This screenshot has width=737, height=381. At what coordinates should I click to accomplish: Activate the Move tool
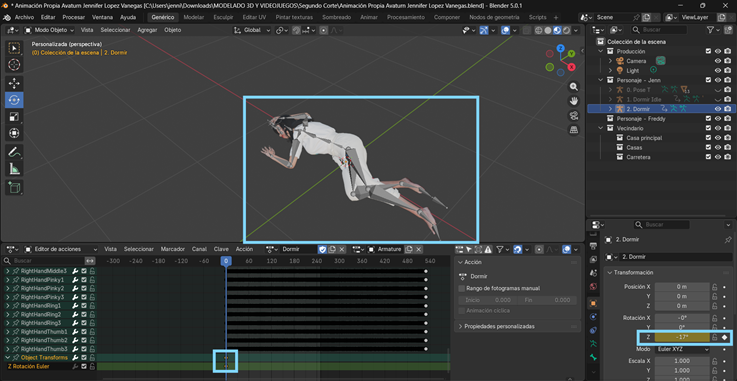point(14,84)
